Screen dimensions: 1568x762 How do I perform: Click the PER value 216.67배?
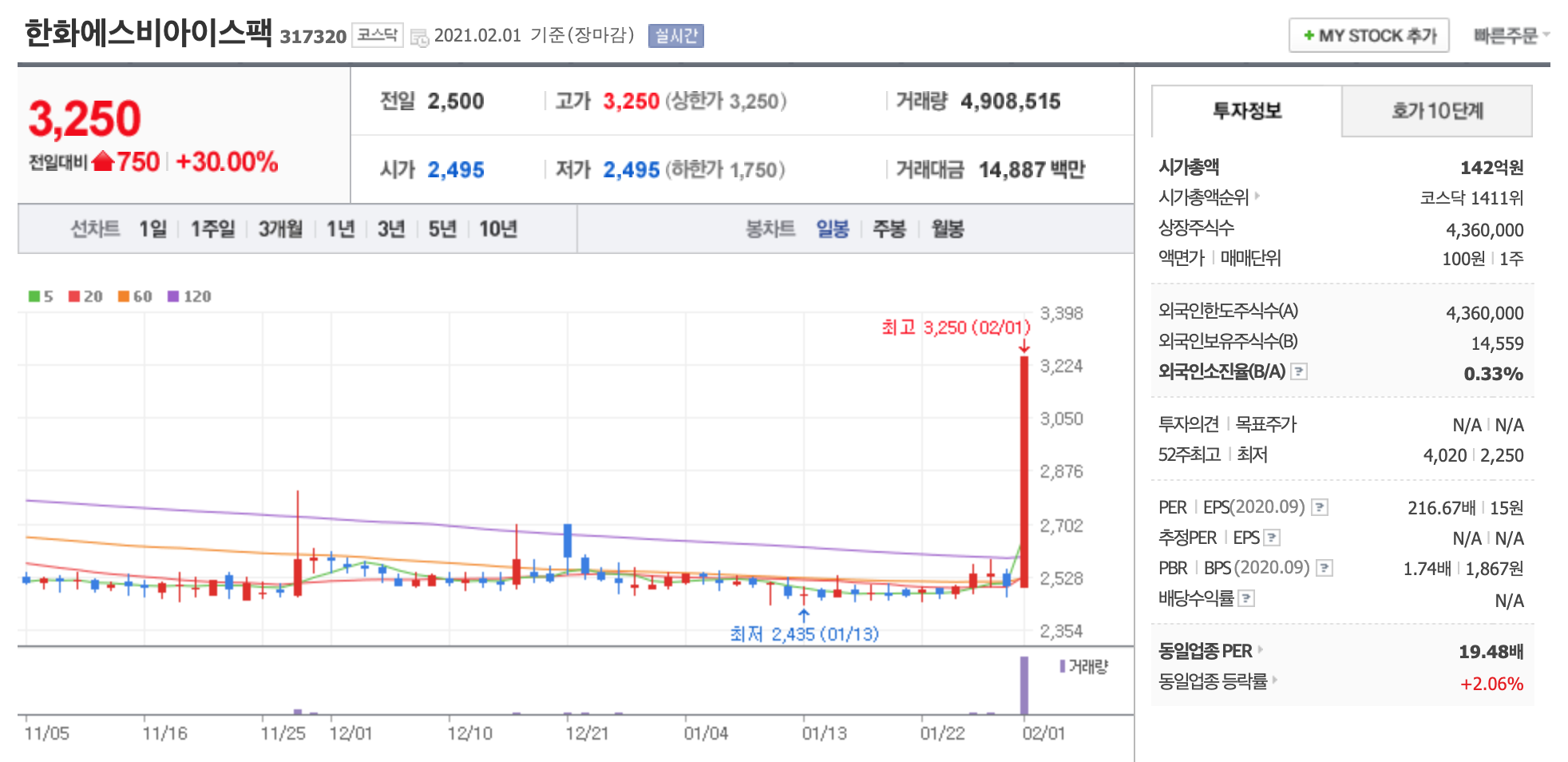(1441, 508)
